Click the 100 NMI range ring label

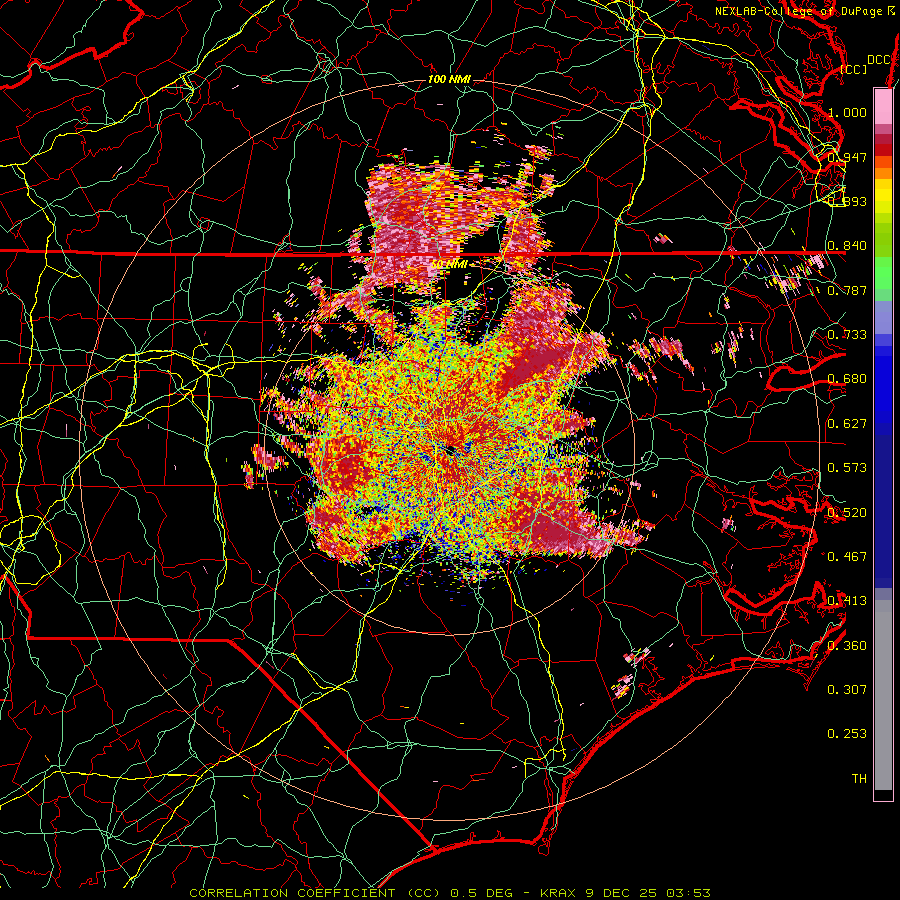(x=449, y=79)
